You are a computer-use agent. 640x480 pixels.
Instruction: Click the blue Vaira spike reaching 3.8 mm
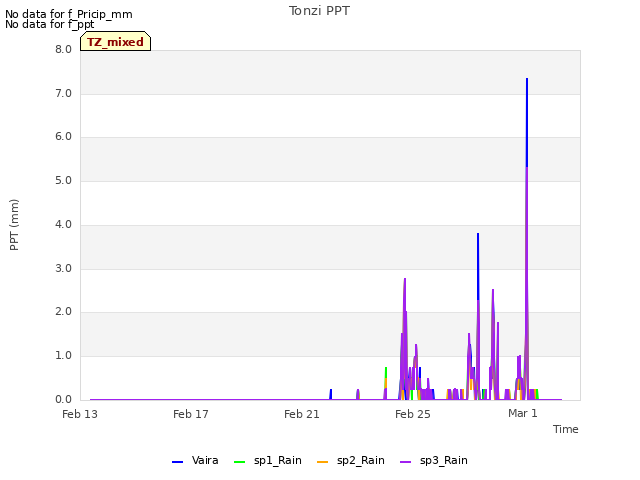[x=478, y=265]
